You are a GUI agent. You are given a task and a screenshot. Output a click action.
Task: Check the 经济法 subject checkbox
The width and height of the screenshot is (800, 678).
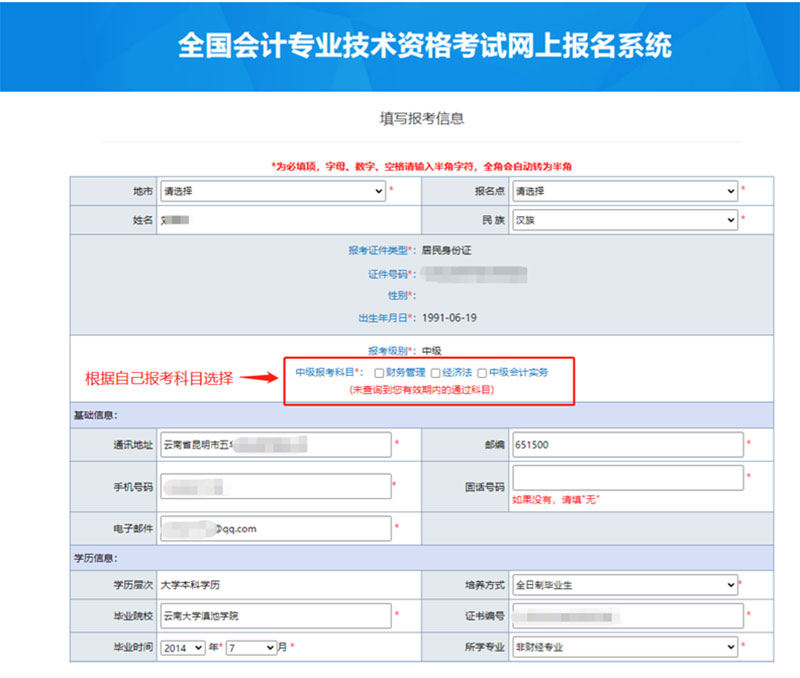[x=436, y=373]
